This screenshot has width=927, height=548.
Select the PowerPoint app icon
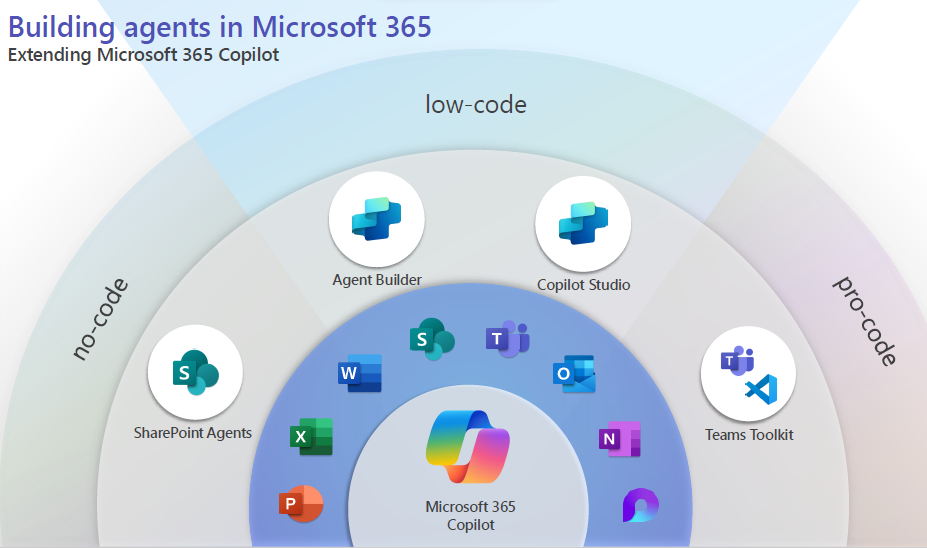click(301, 504)
